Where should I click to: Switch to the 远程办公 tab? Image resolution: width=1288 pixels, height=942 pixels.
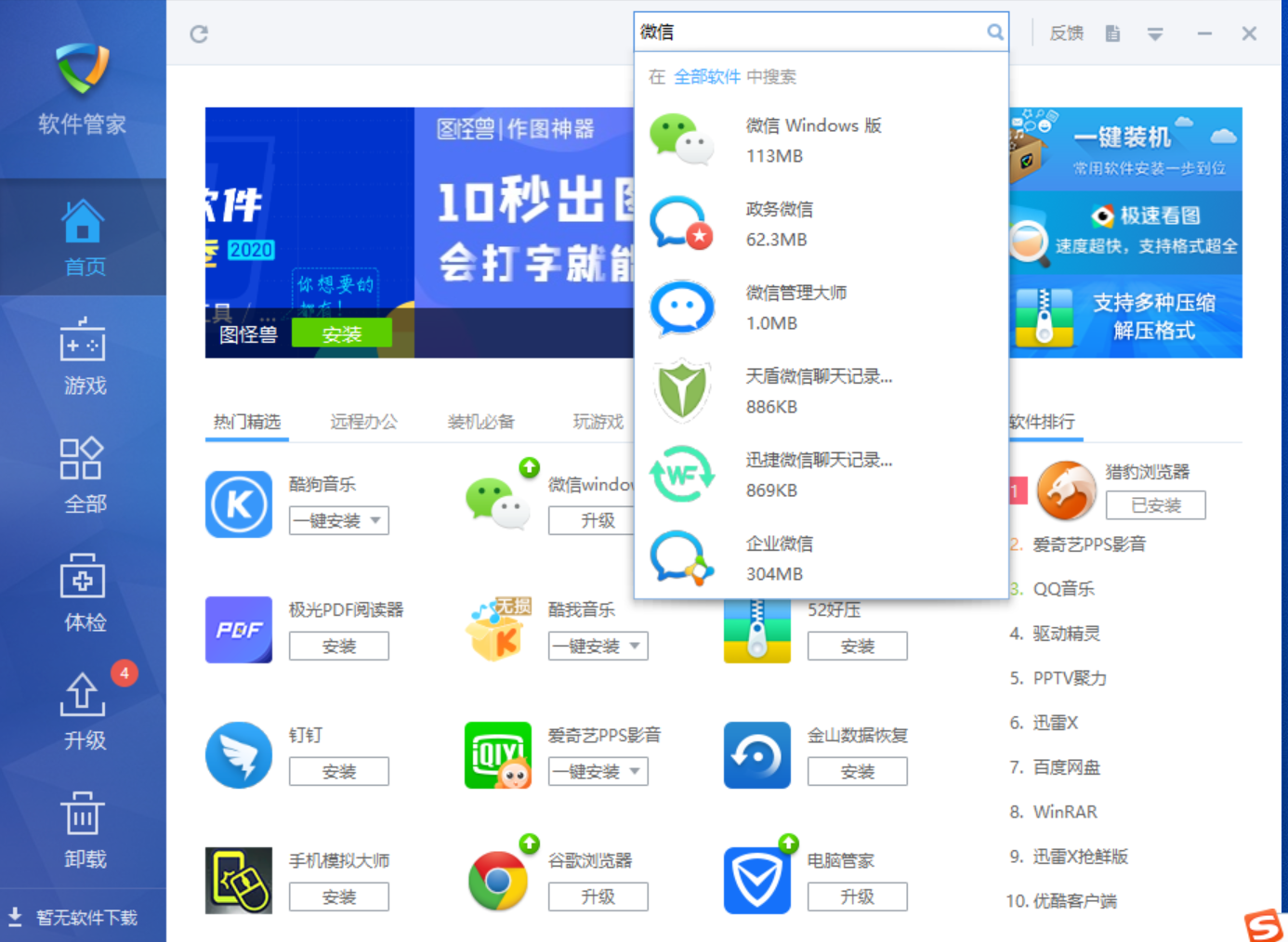363,422
